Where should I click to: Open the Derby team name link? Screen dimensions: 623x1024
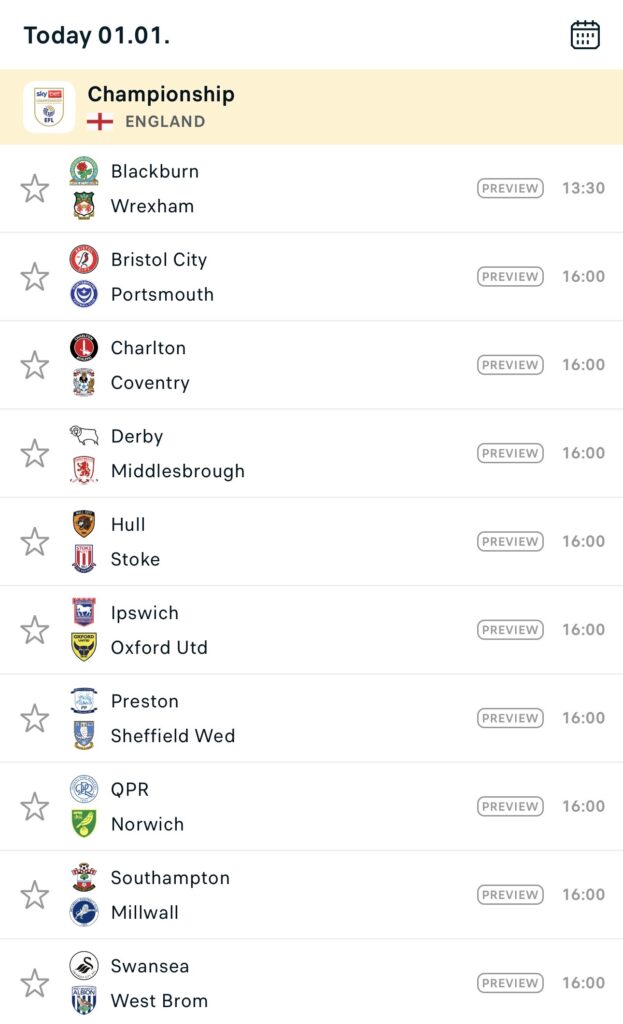point(137,436)
